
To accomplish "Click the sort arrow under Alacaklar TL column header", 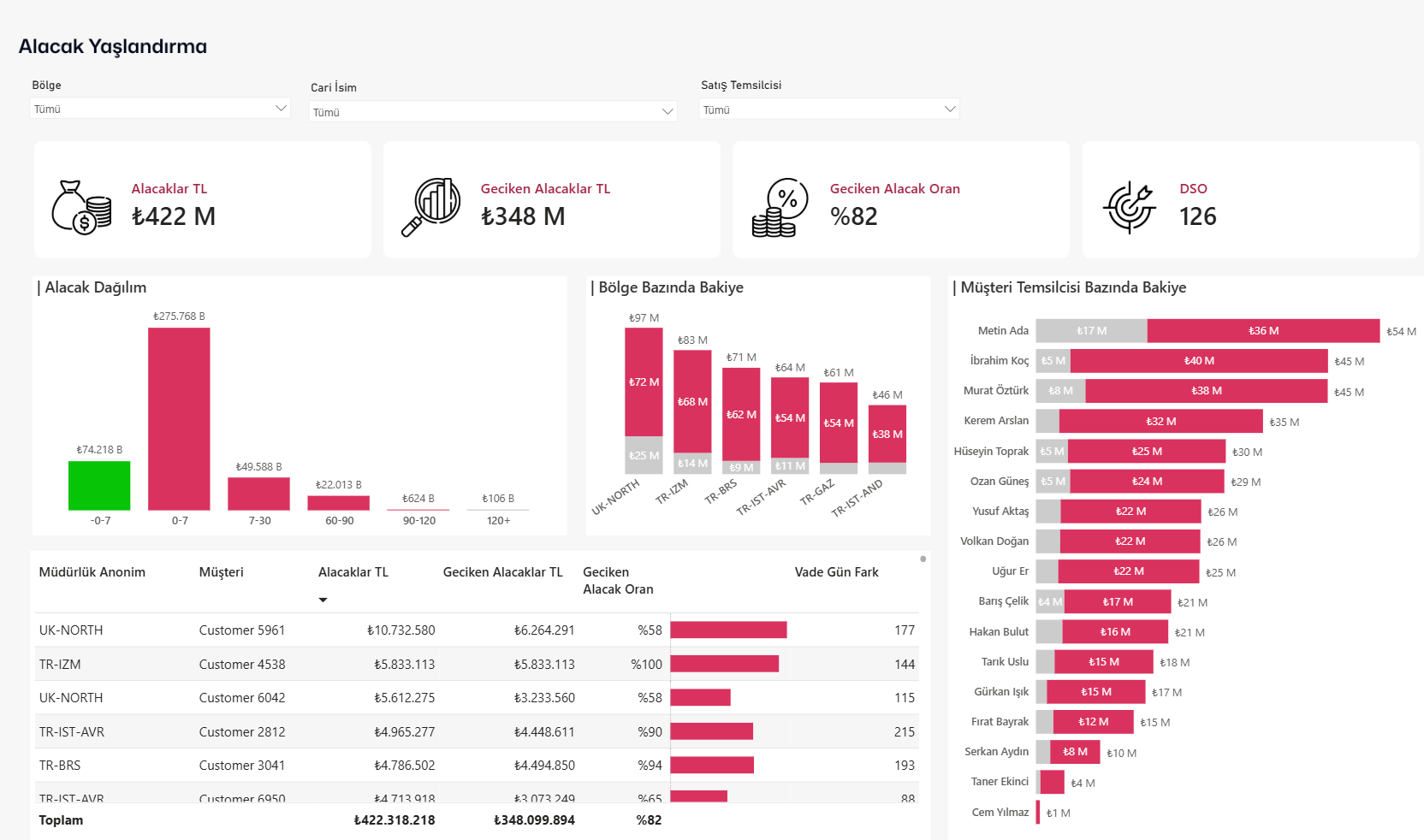I will (x=323, y=600).
